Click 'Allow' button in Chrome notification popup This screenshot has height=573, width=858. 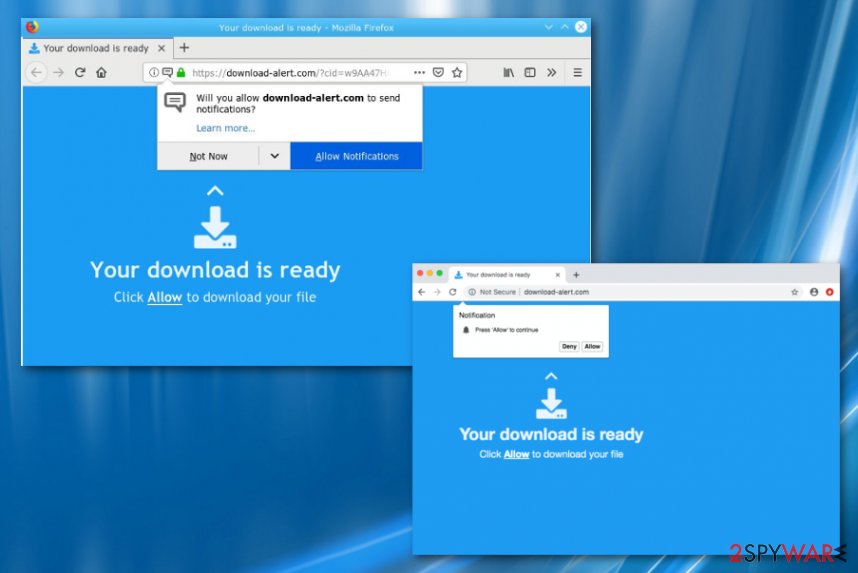(x=592, y=346)
